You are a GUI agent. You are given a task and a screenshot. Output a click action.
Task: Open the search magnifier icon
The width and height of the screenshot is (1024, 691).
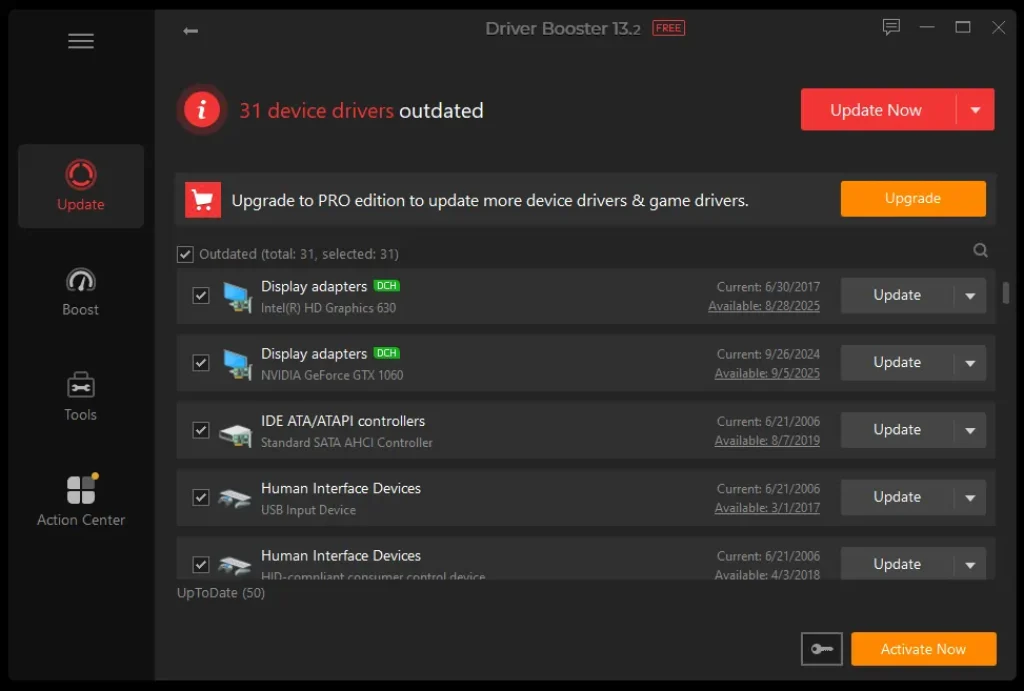tap(980, 250)
